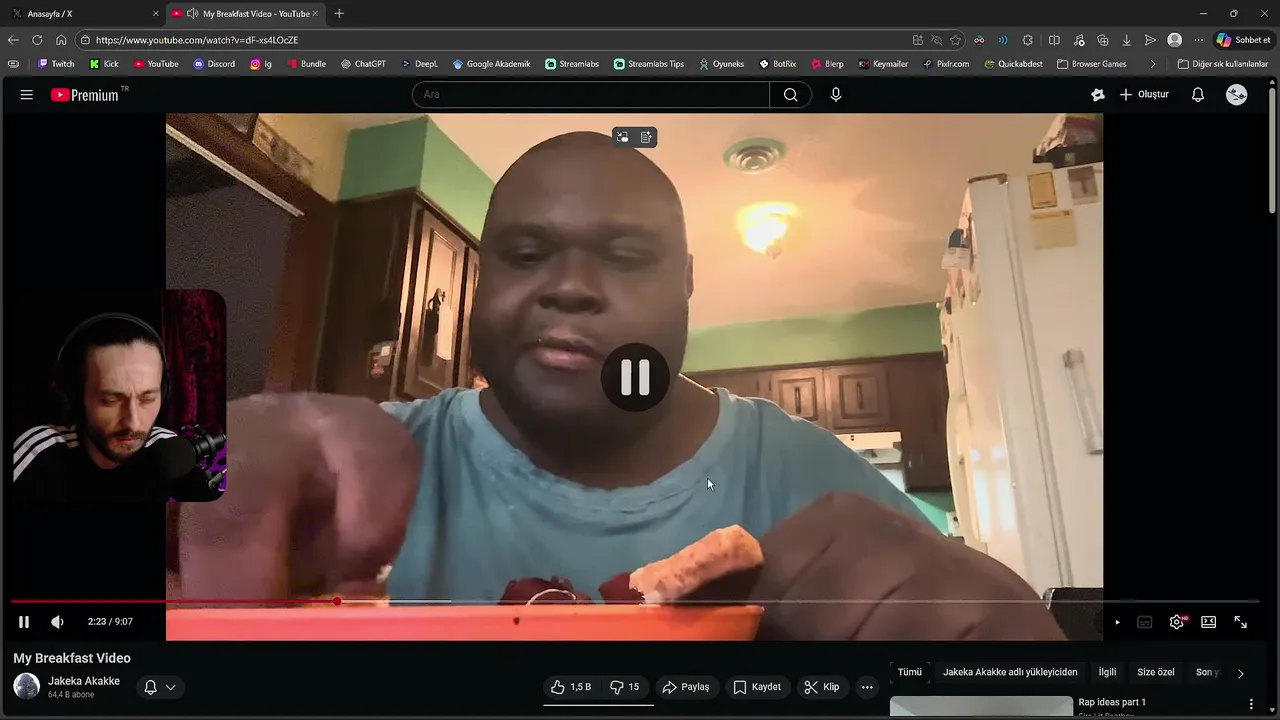Select the Jakeka Akakke adlı yükleyiciden chip
This screenshot has height=720, width=1280.
pyautogui.click(x=1010, y=672)
